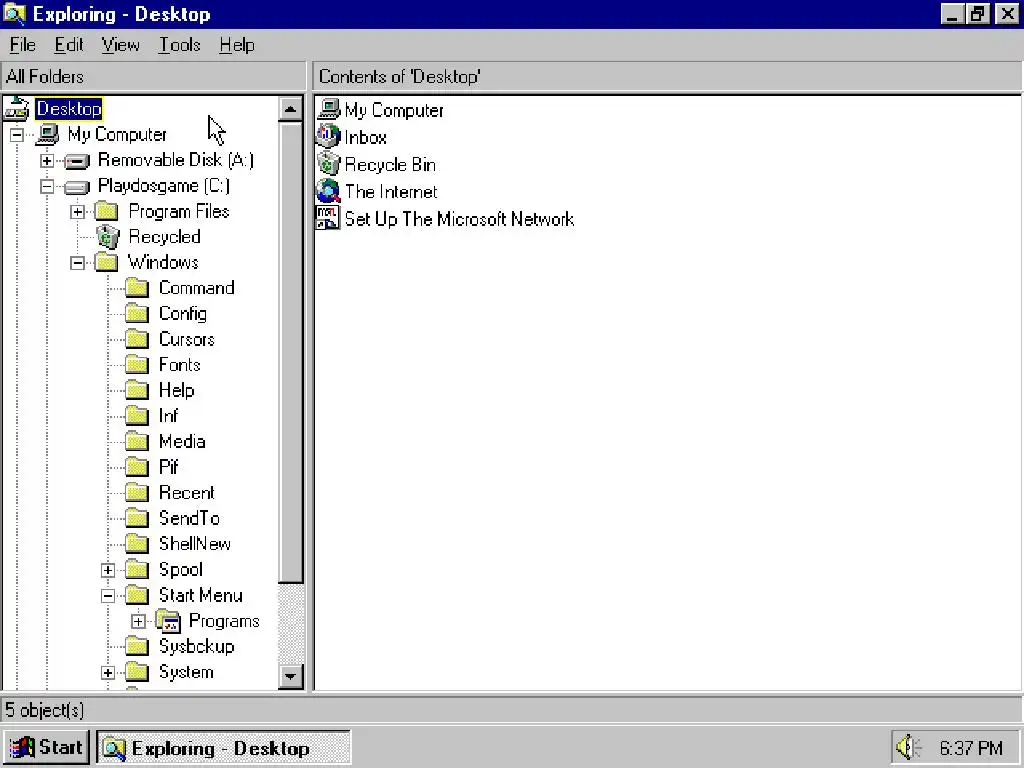Select the Sysbckup folder in tree
Image resolution: width=1024 pixels, height=768 pixels.
(196, 647)
